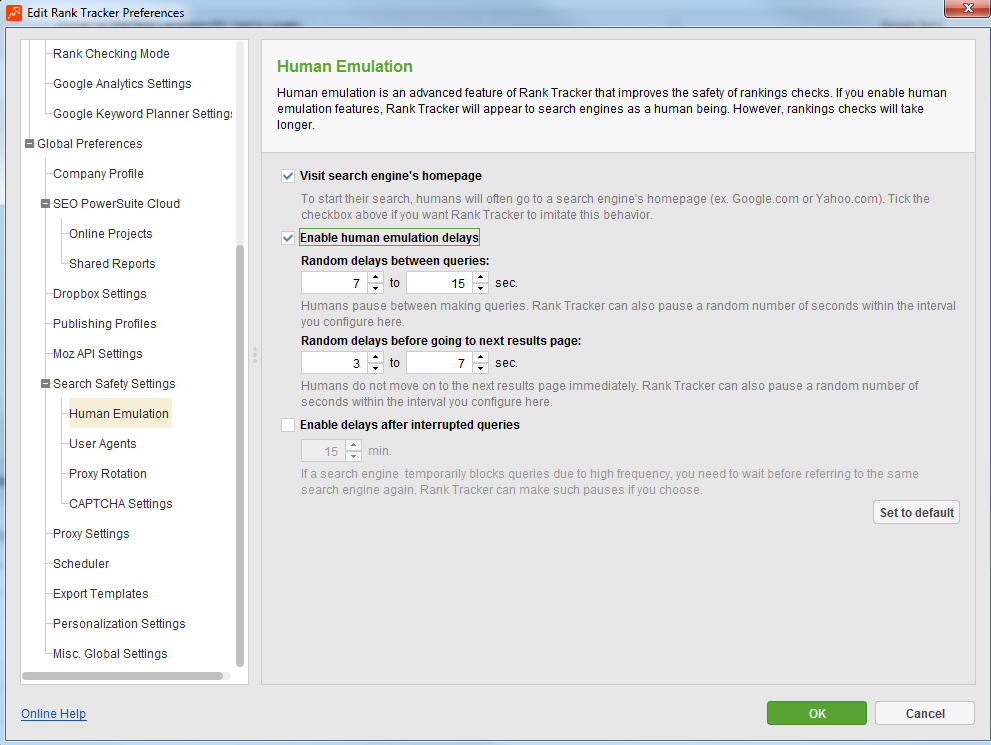Click the queries delay field showing 15 sec
991x745 pixels.
click(440, 283)
